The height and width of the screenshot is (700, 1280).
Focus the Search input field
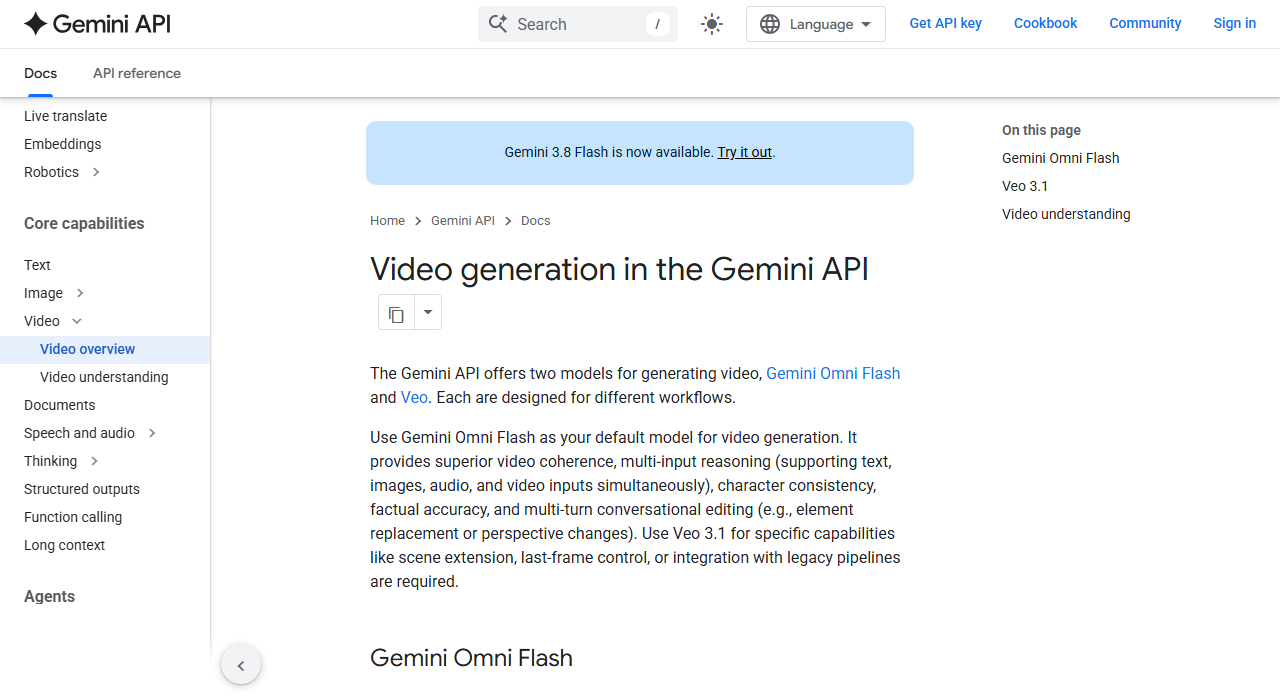[x=578, y=24]
